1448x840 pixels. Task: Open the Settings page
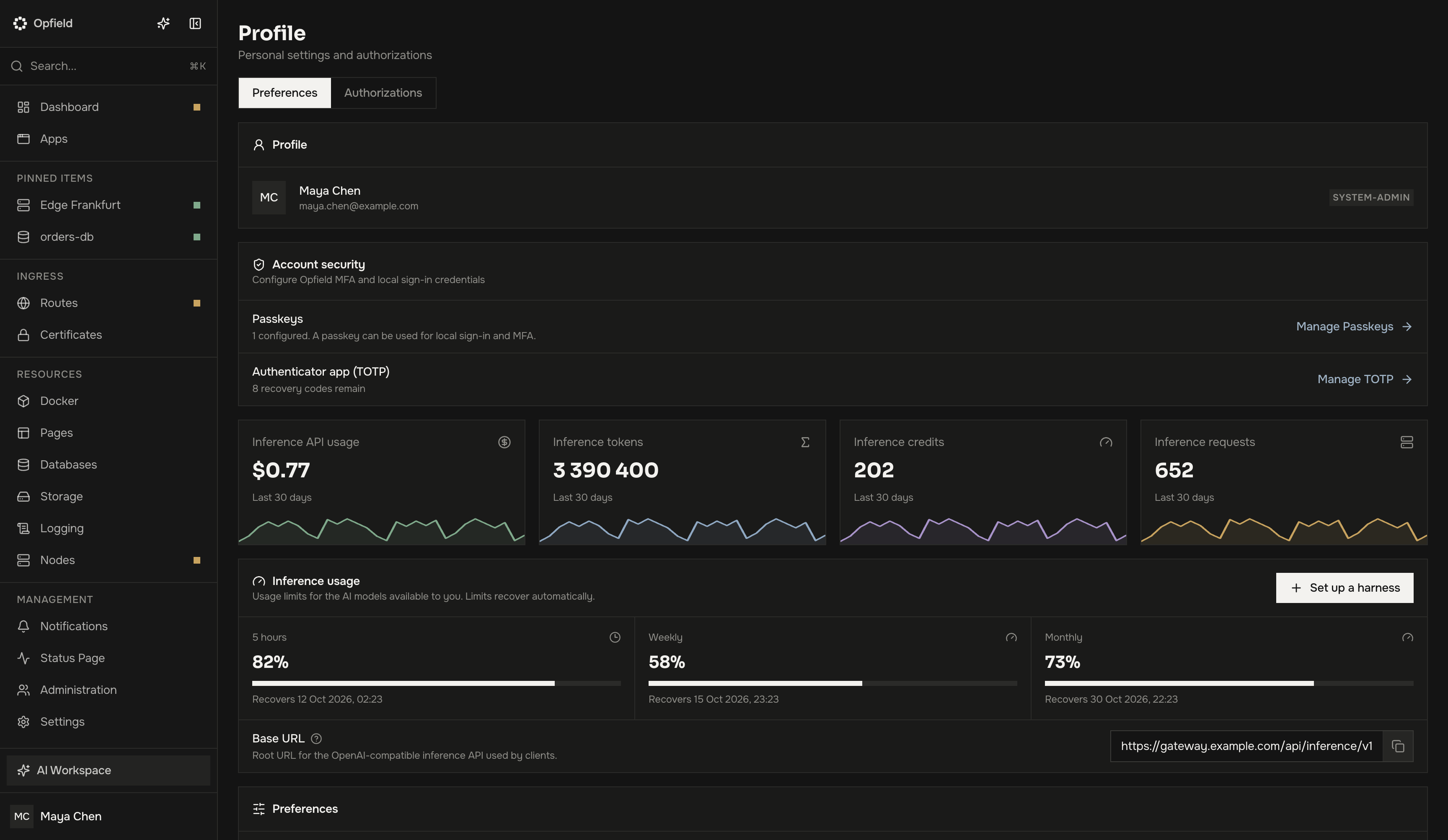(109, 722)
